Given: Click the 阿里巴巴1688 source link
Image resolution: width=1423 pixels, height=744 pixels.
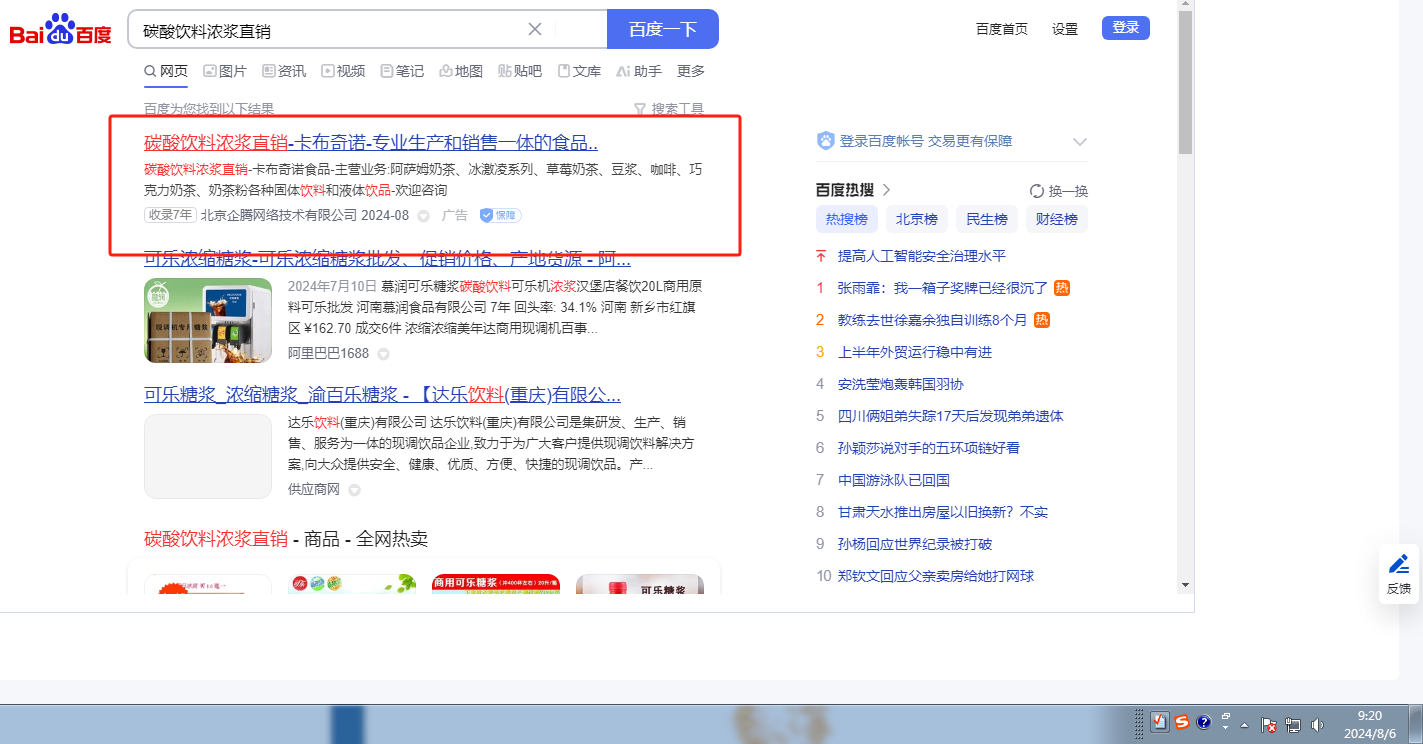Looking at the screenshot, I should point(328,353).
